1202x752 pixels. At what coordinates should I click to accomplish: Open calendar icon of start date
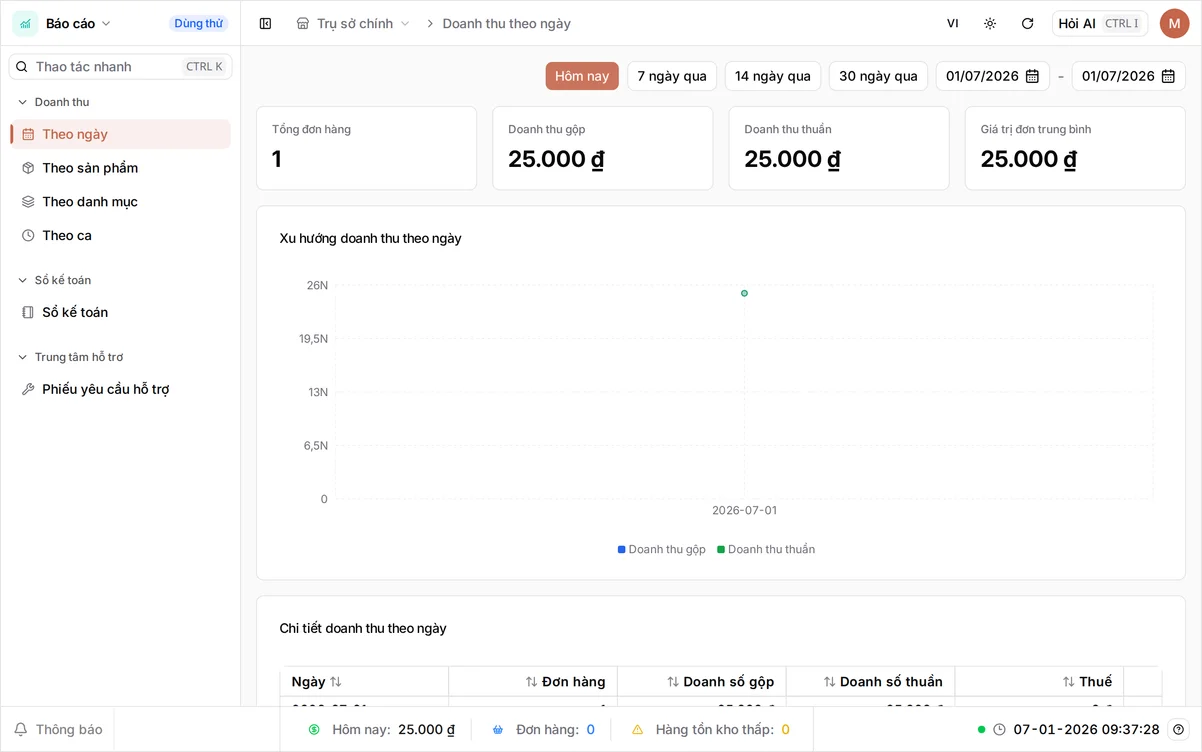[x=1032, y=76]
